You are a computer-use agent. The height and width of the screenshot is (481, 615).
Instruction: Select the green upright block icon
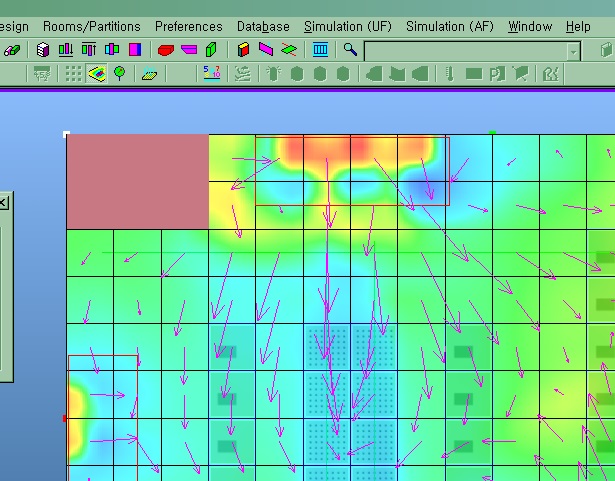coord(211,50)
